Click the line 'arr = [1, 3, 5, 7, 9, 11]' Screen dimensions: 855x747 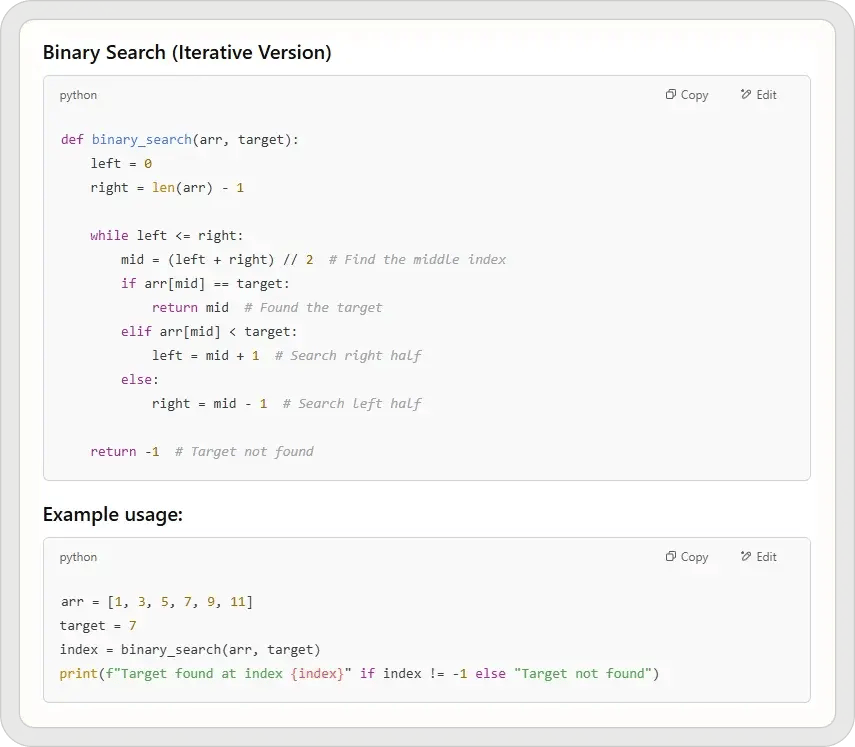(156, 602)
